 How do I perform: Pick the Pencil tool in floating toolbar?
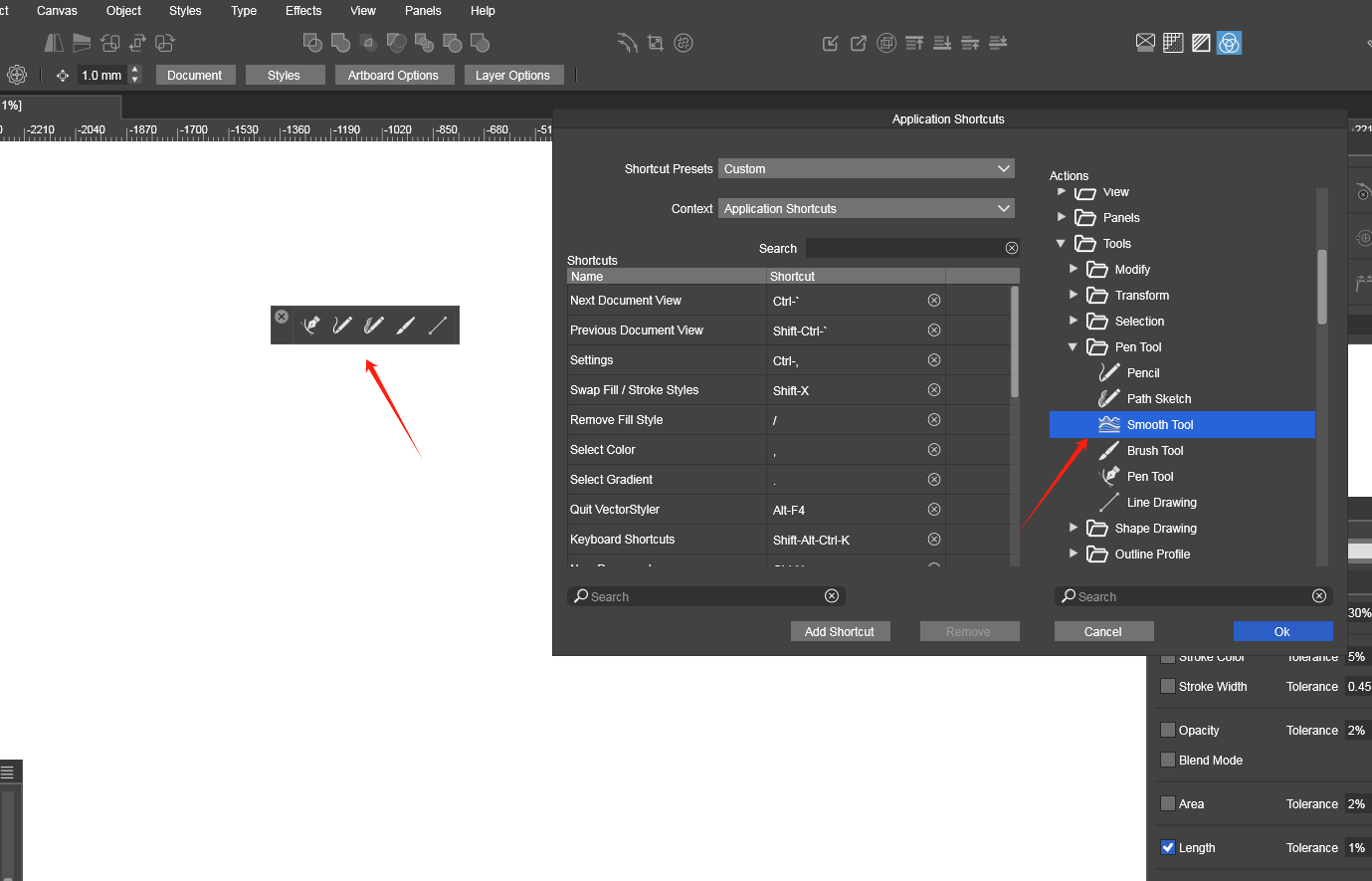click(x=342, y=326)
